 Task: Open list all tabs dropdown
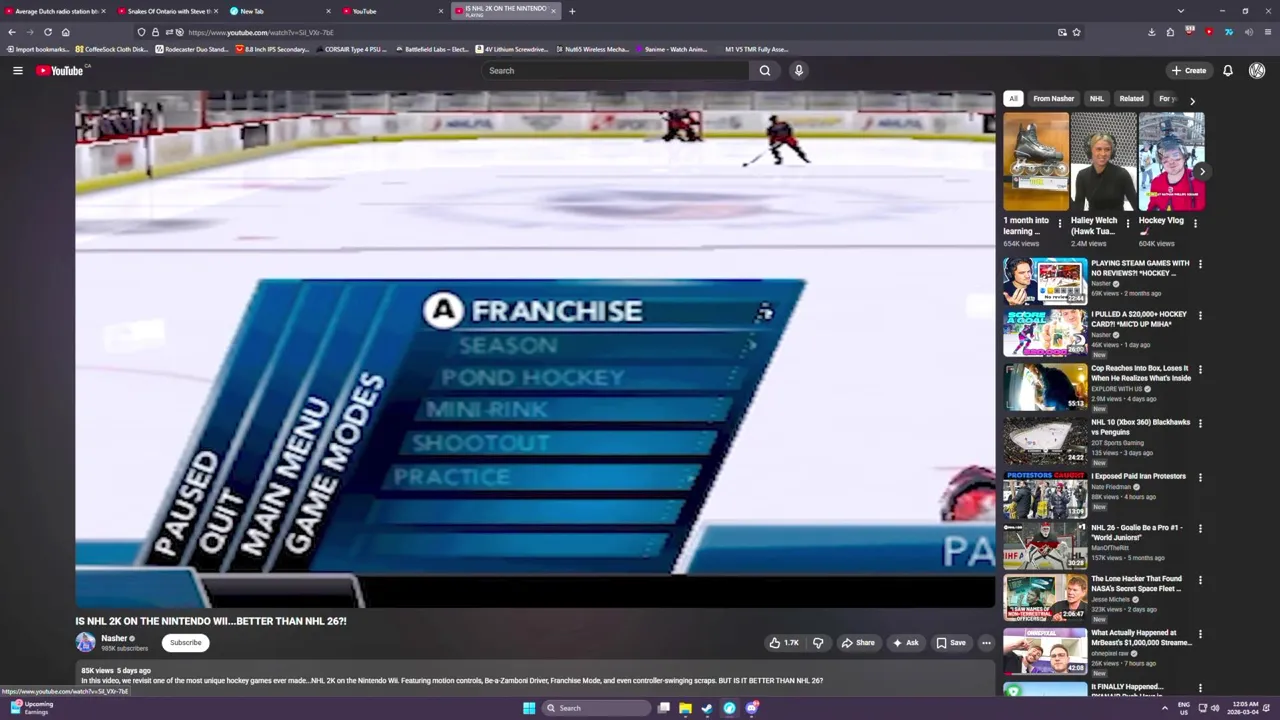[1181, 11]
